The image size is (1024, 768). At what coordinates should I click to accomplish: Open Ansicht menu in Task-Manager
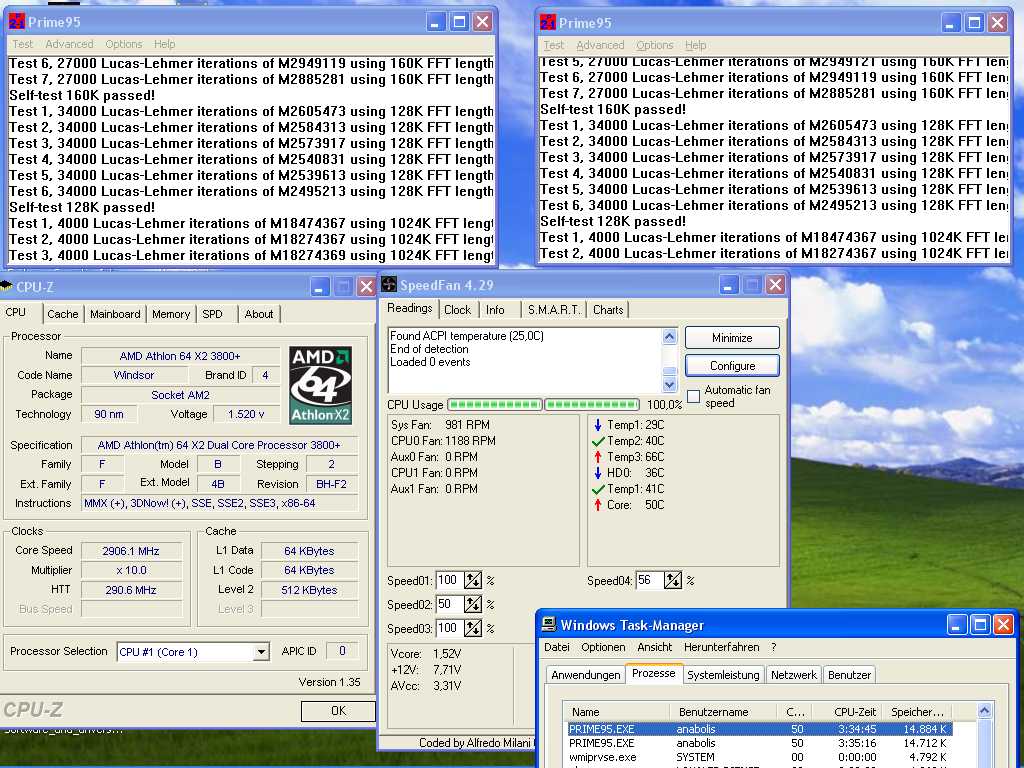(x=654, y=647)
